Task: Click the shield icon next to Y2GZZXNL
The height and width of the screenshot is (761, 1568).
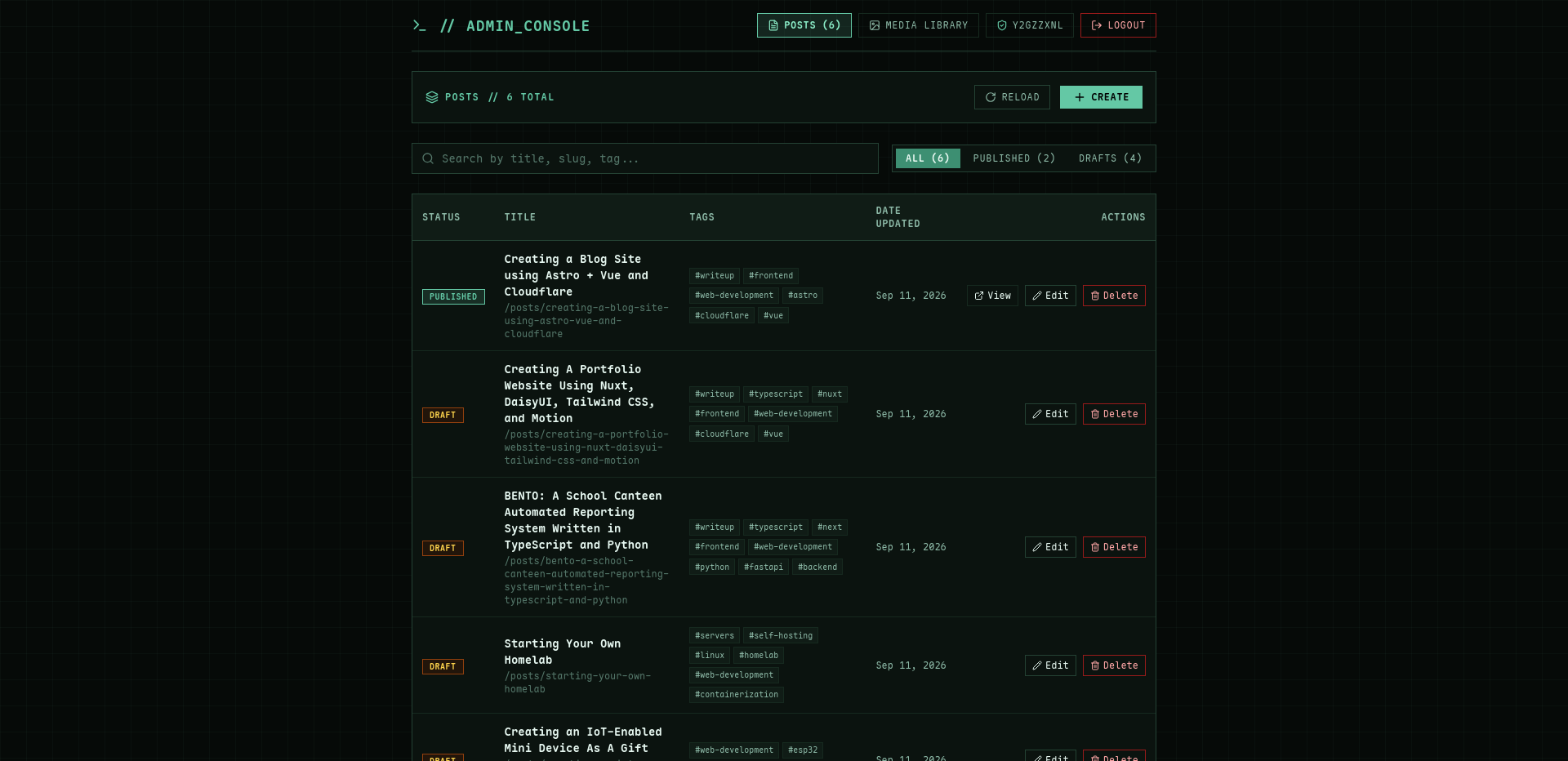Action: (1002, 25)
